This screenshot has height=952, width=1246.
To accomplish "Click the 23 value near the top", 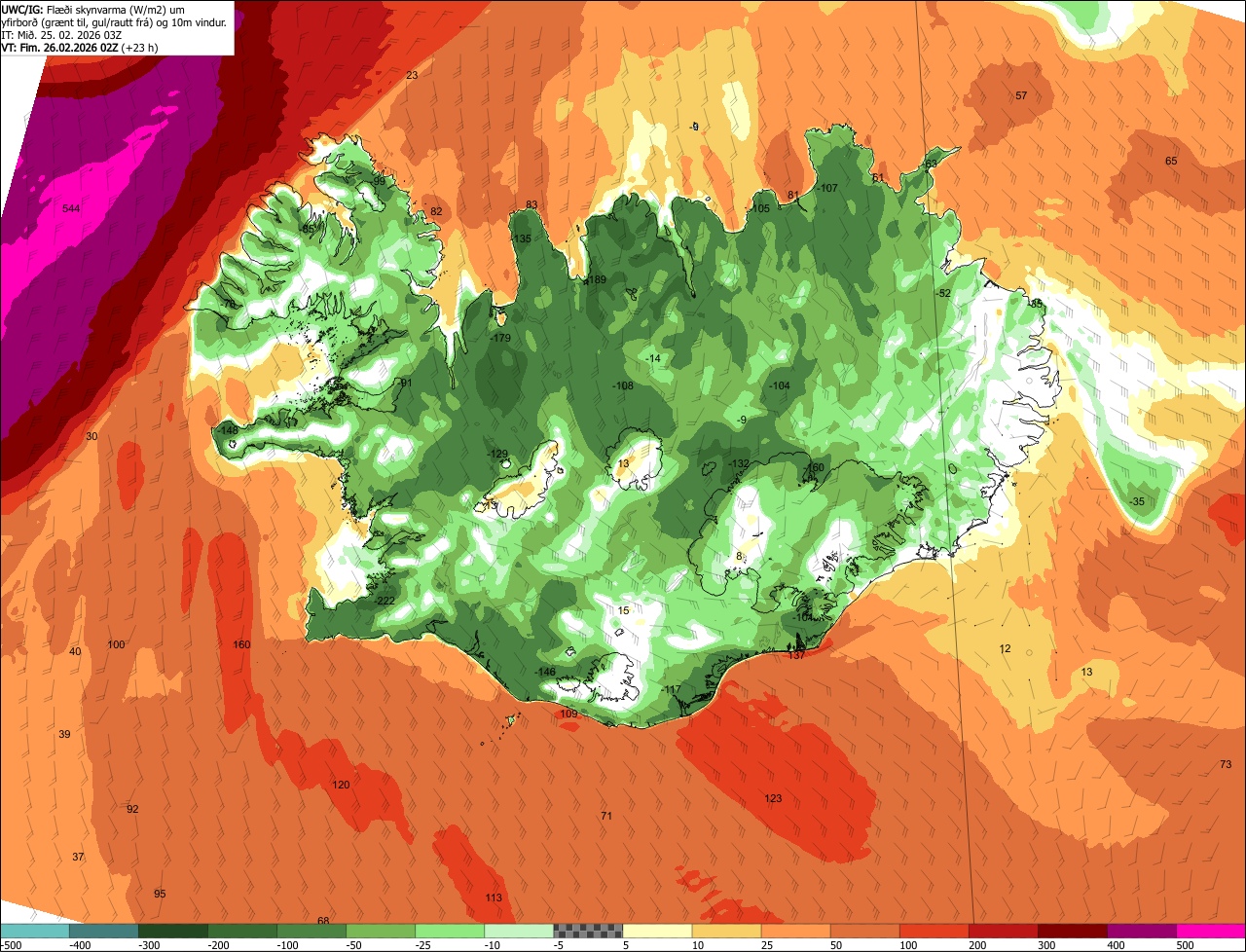I will click(x=412, y=75).
